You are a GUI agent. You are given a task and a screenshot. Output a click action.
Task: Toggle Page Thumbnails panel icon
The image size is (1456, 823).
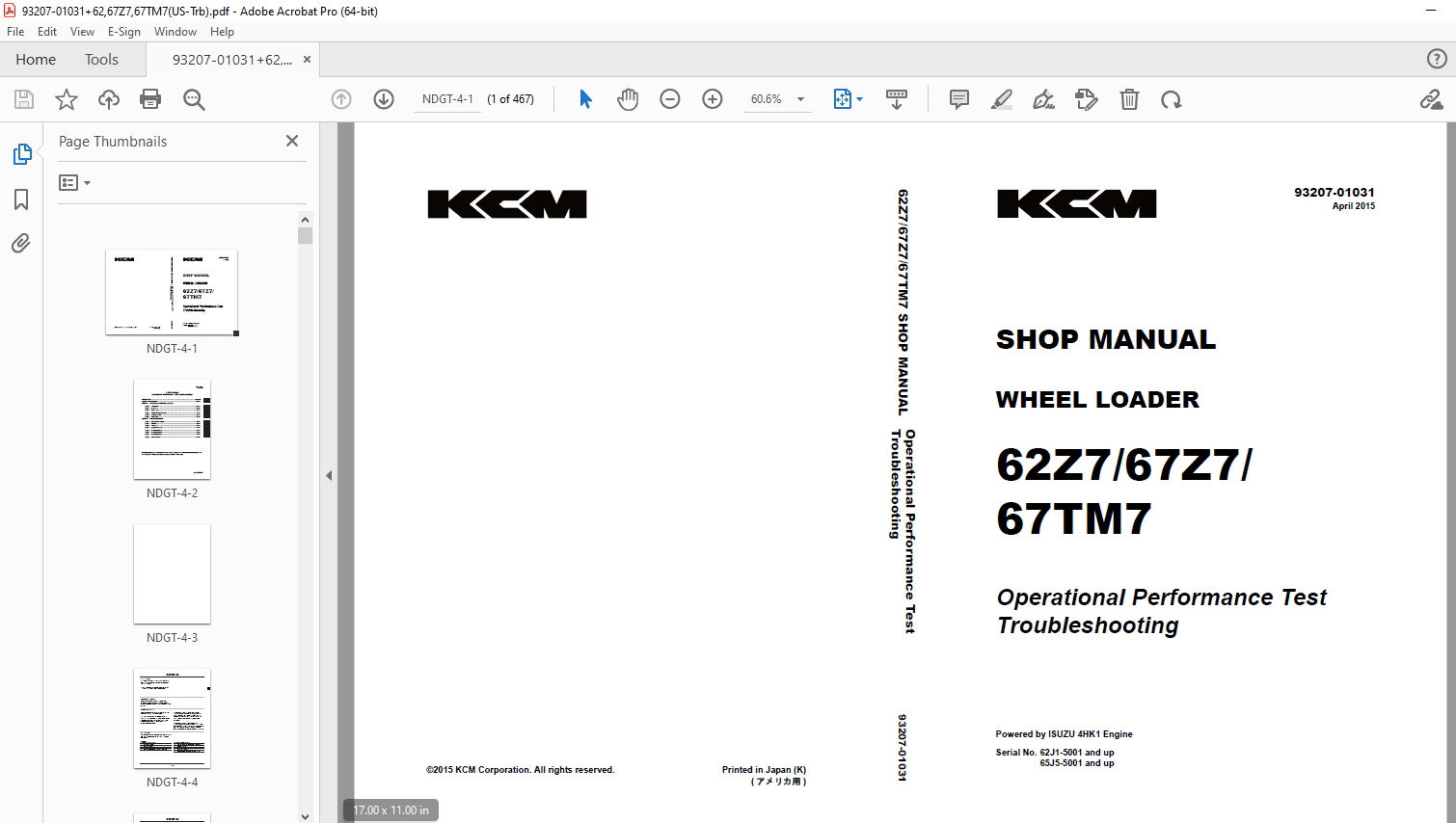tap(21, 154)
